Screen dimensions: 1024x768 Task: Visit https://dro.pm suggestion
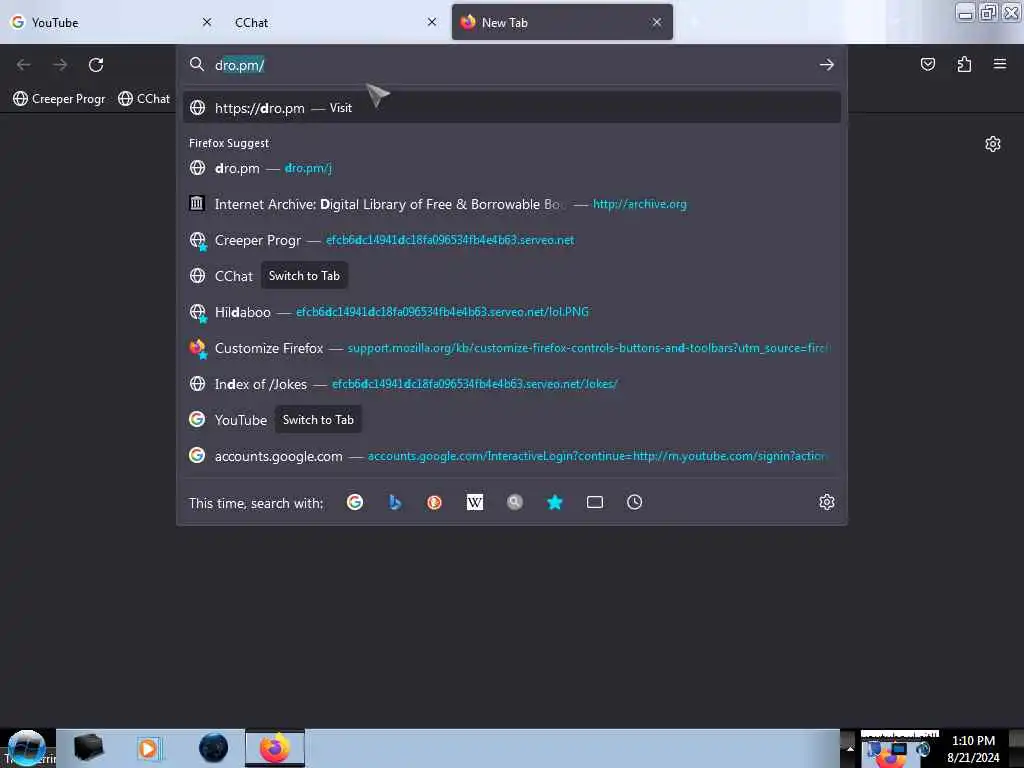click(x=511, y=108)
